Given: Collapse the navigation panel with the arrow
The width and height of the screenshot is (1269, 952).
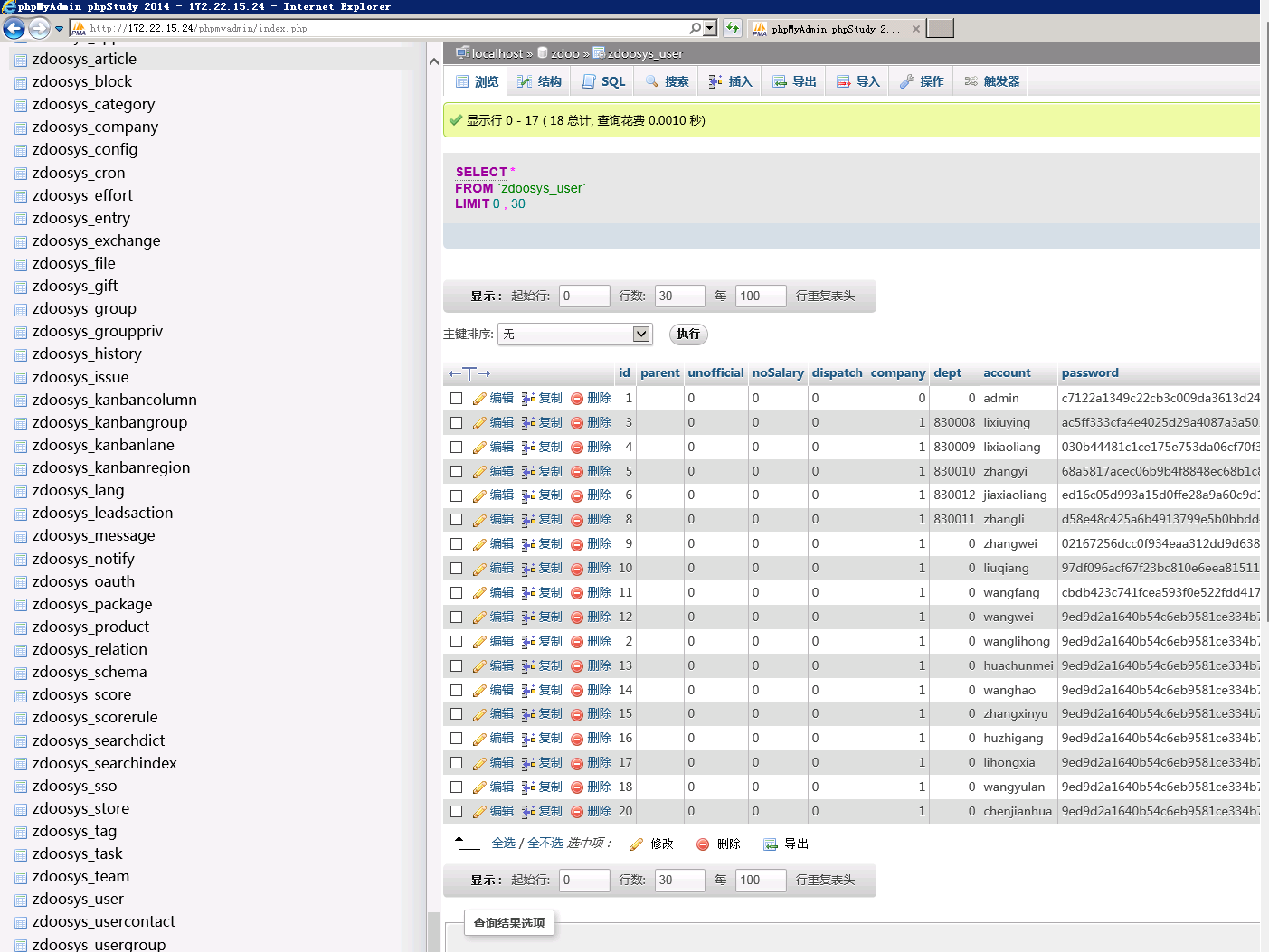Looking at the screenshot, I should click(x=434, y=61).
